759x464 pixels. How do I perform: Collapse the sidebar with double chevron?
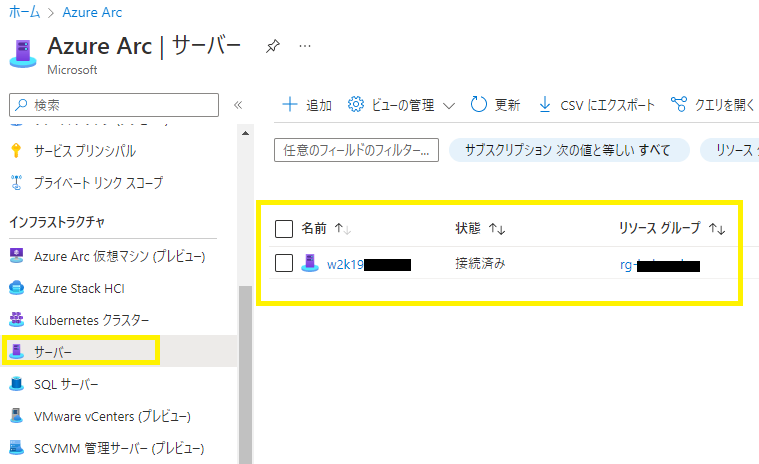pos(238,105)
